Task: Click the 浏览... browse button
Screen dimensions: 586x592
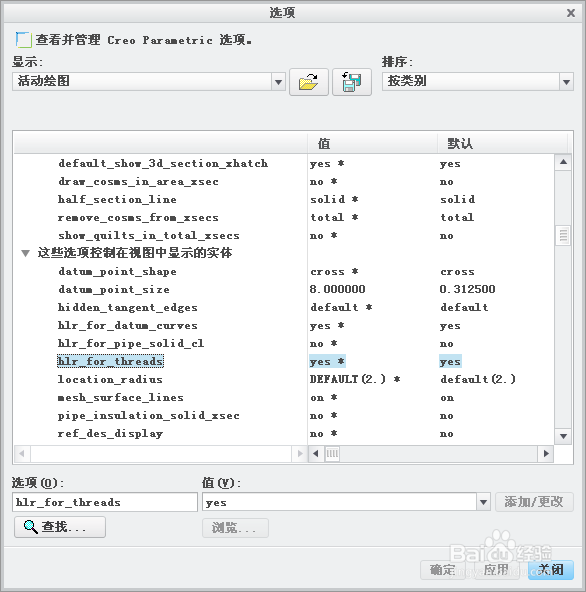Action: point(235,528)
